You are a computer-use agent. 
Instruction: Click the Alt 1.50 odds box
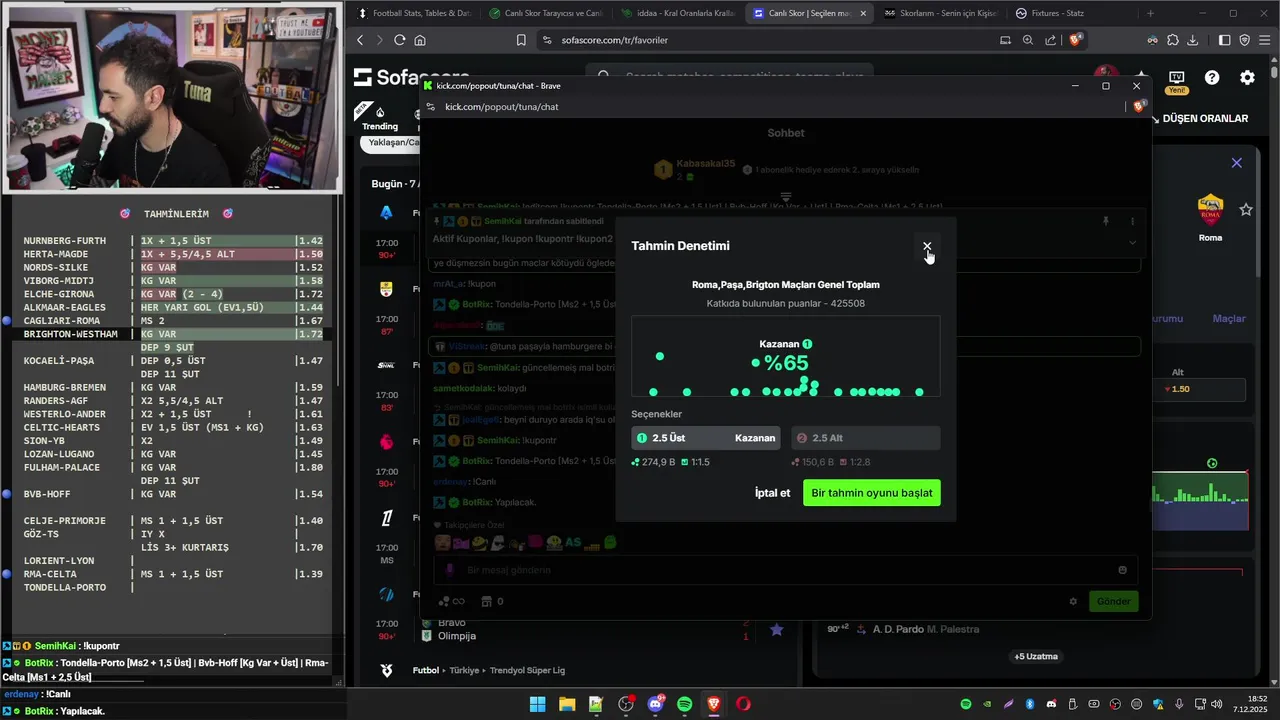pos(1199,389)
